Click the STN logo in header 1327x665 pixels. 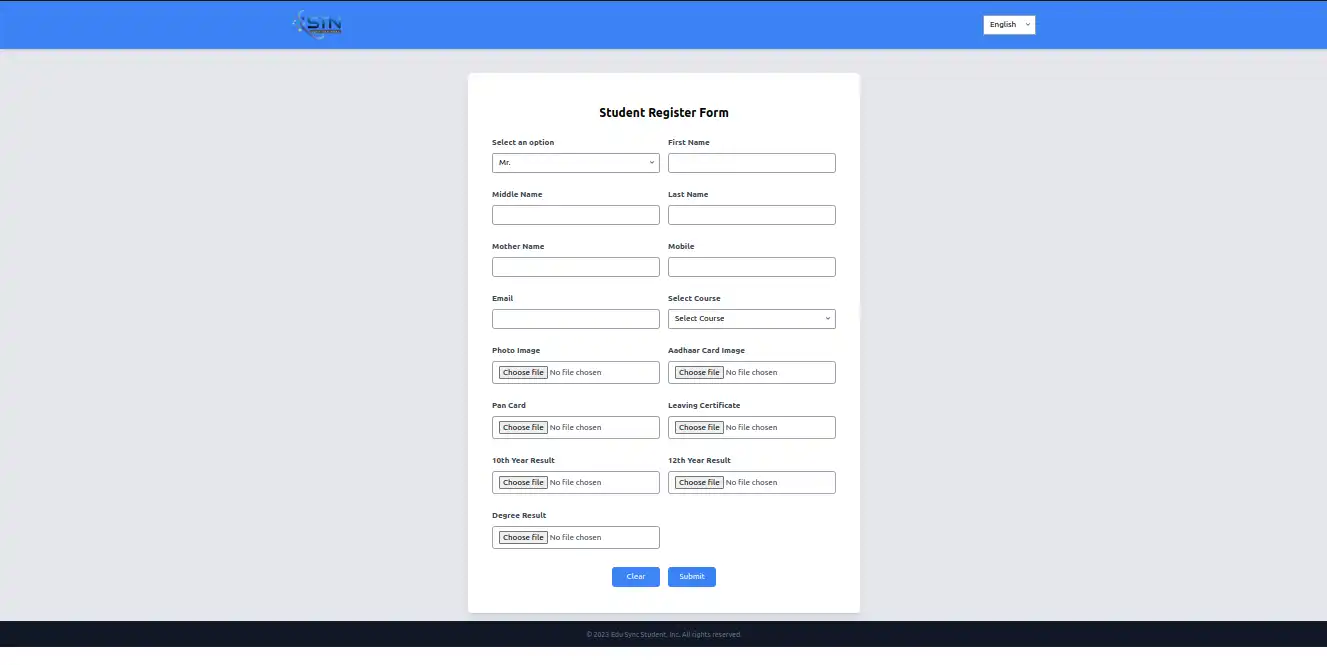(318, 24)
